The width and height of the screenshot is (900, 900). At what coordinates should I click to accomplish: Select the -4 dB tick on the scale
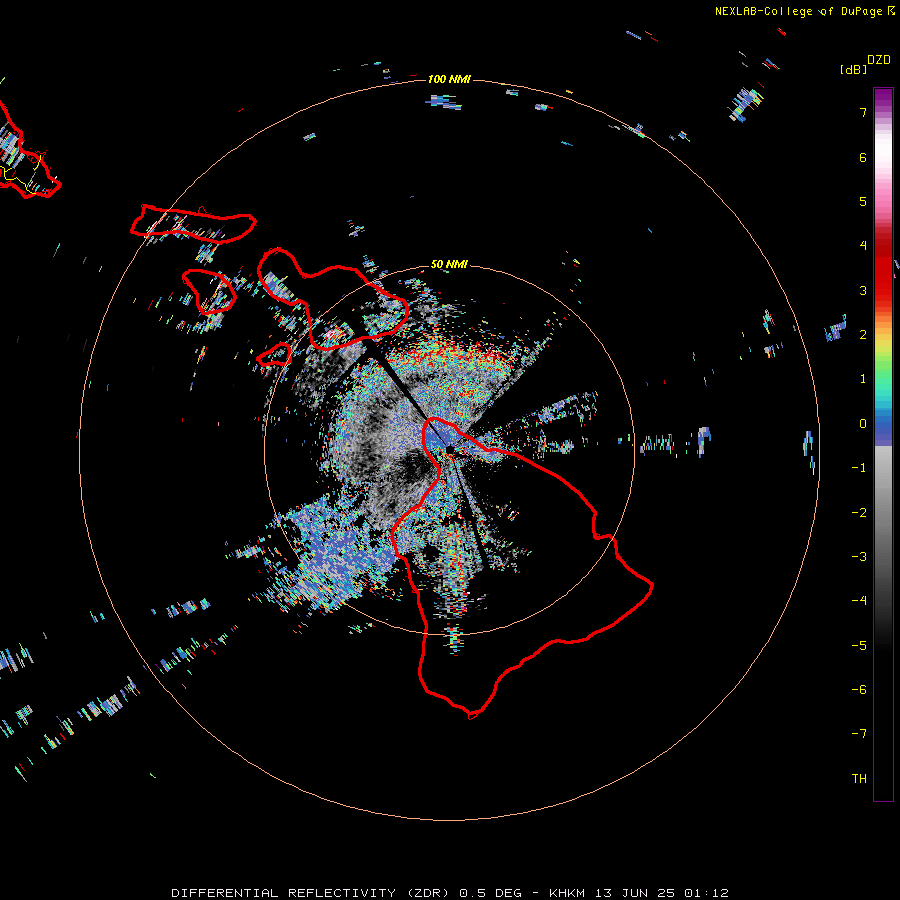pos(859,601)
